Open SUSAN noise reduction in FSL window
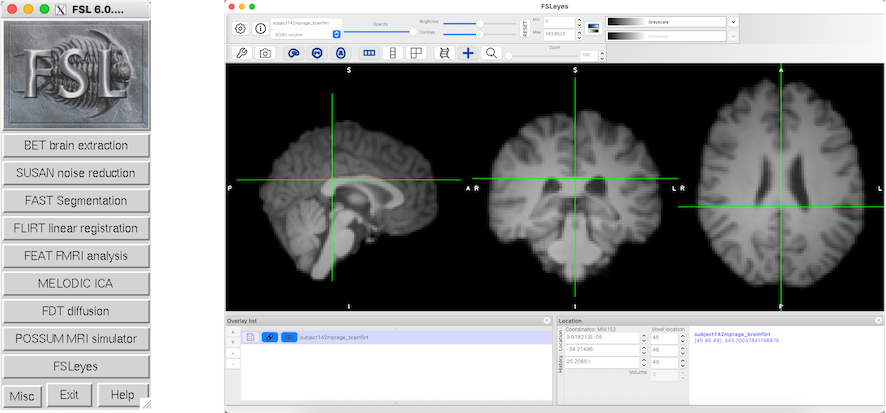The width and height of the screenshot is (886, 413). (x=76, y=173)
